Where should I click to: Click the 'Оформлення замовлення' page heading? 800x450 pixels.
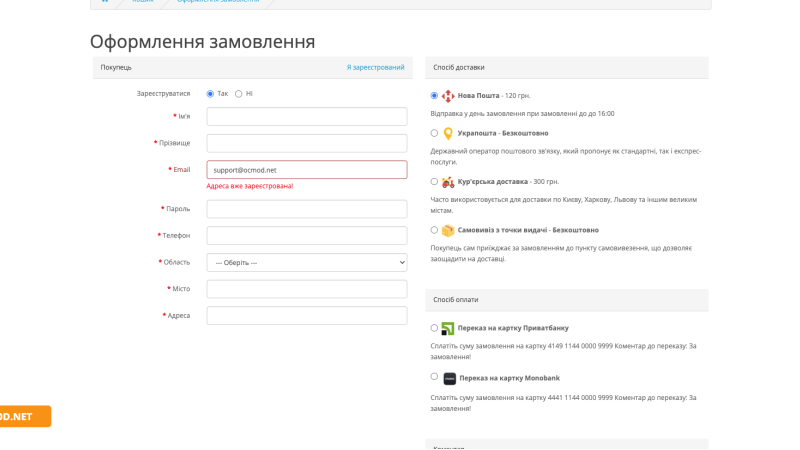(203, 42)
